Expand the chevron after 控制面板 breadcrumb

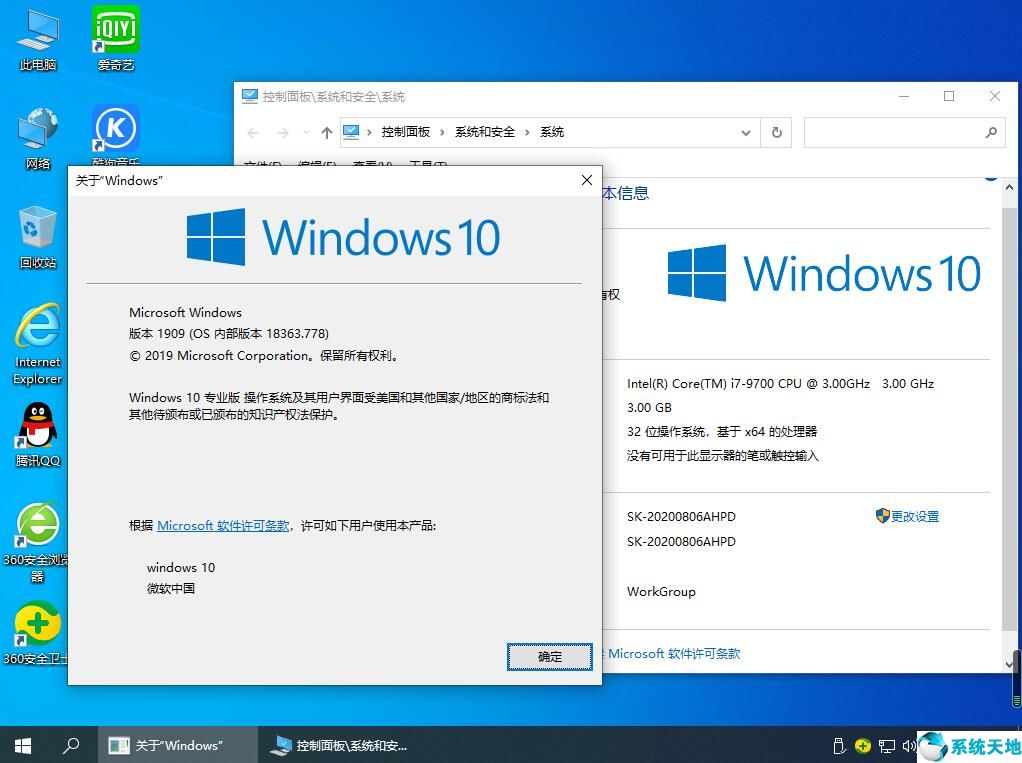pos(442,132)
